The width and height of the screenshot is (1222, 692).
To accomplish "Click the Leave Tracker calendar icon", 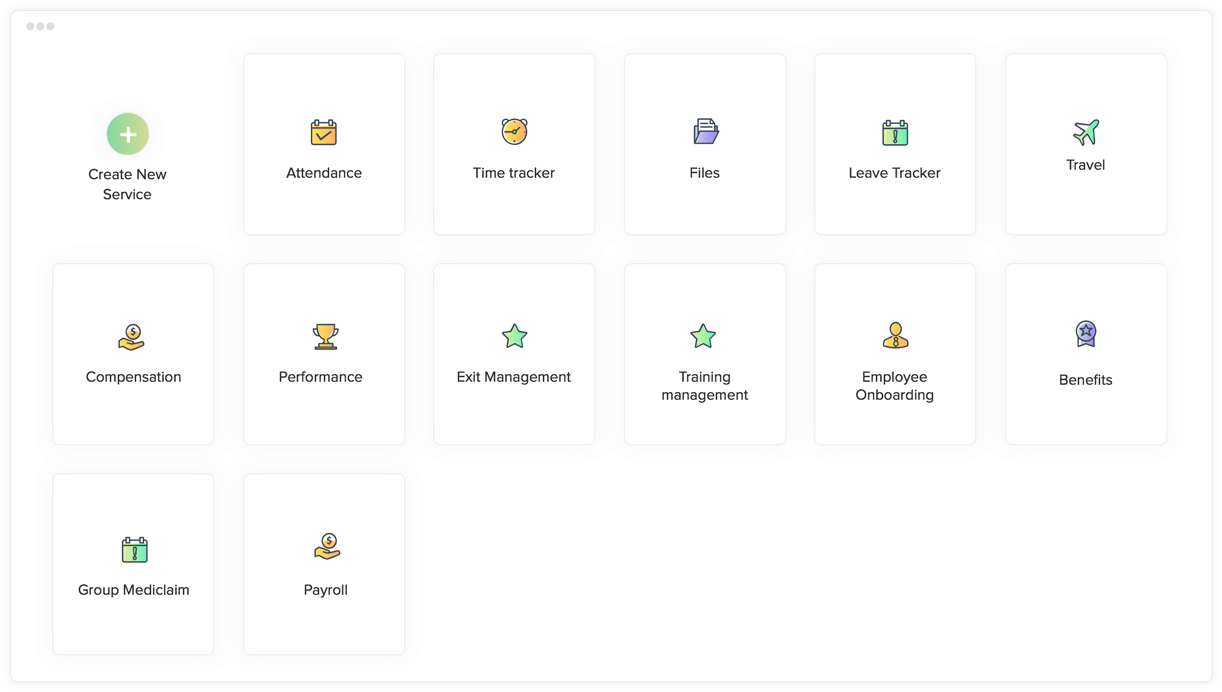I will tap(895, 132).
